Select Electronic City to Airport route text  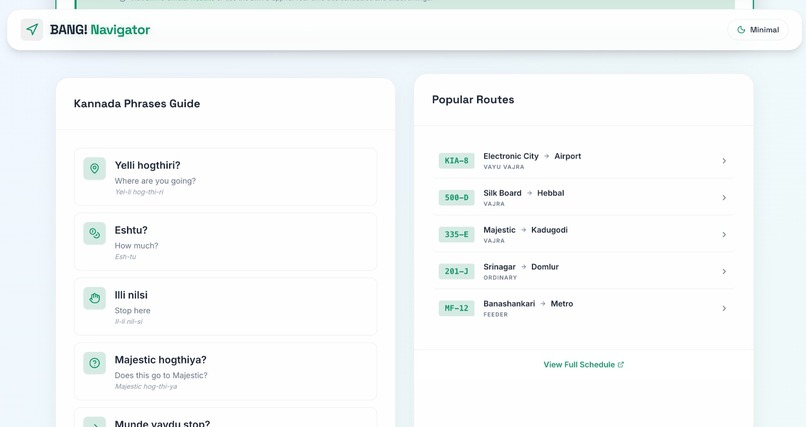pyautogui.click(x=532, y=156)
